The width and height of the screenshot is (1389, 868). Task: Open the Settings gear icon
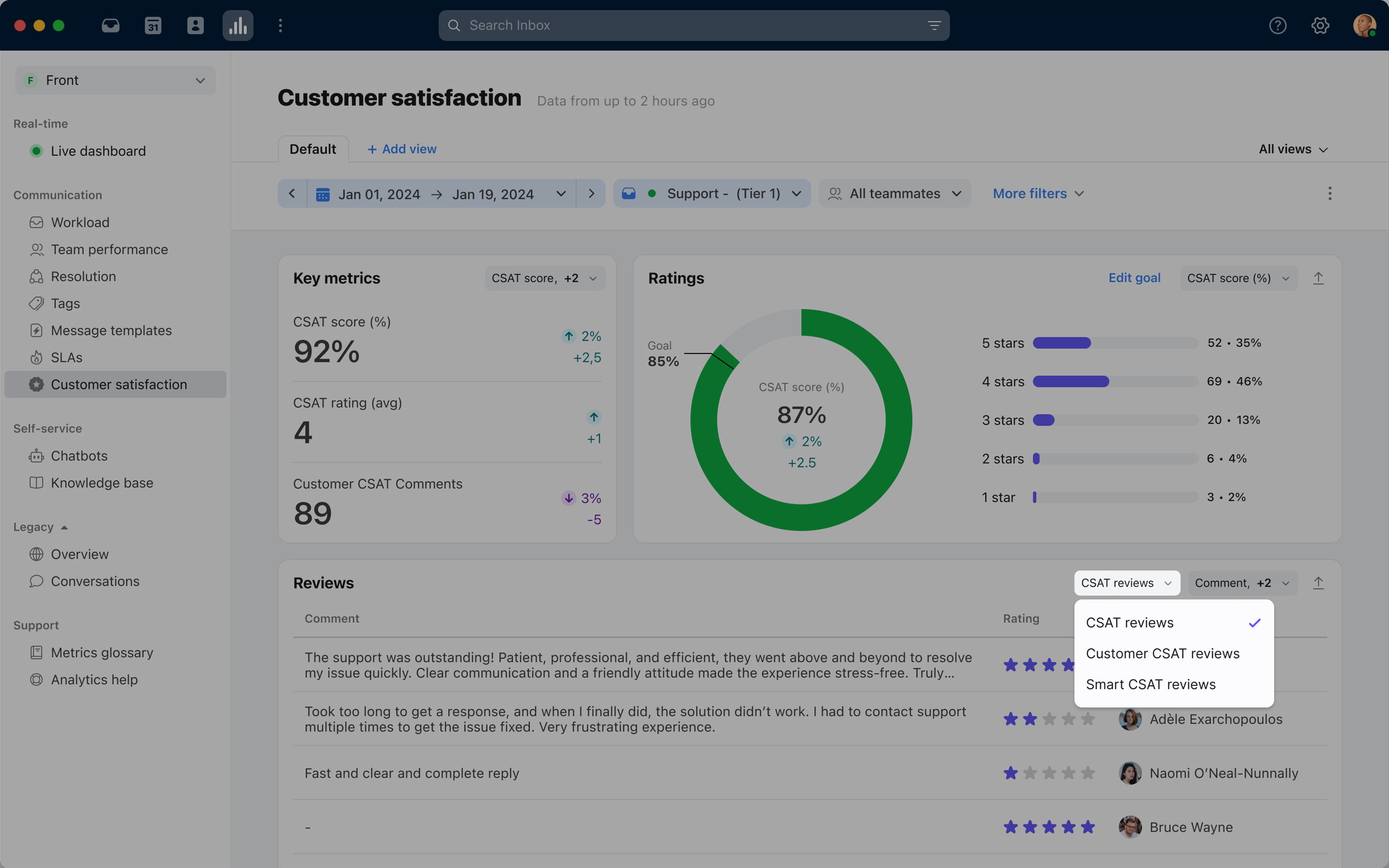1320,25
